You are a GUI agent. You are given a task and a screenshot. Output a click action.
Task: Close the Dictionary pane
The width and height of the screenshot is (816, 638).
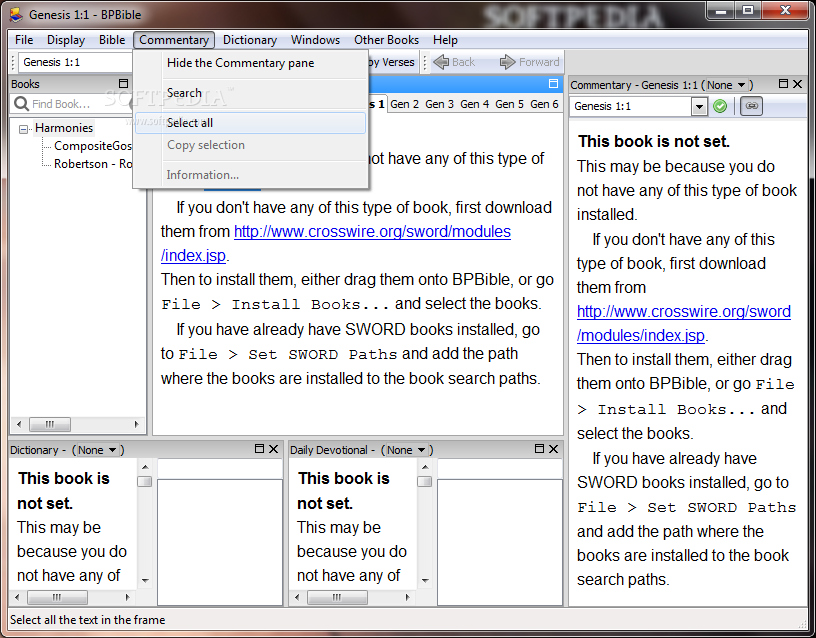[x=273, y=449]
